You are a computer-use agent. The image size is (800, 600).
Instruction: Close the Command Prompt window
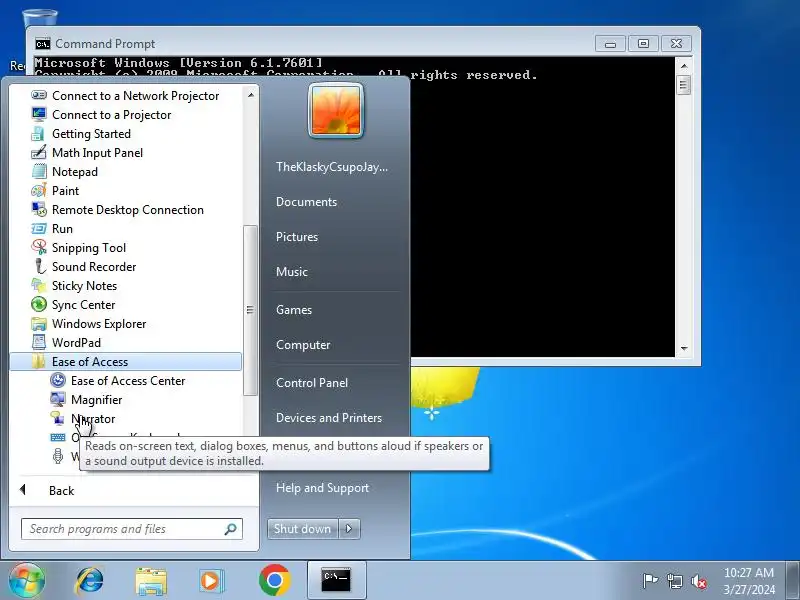point(677,44)
